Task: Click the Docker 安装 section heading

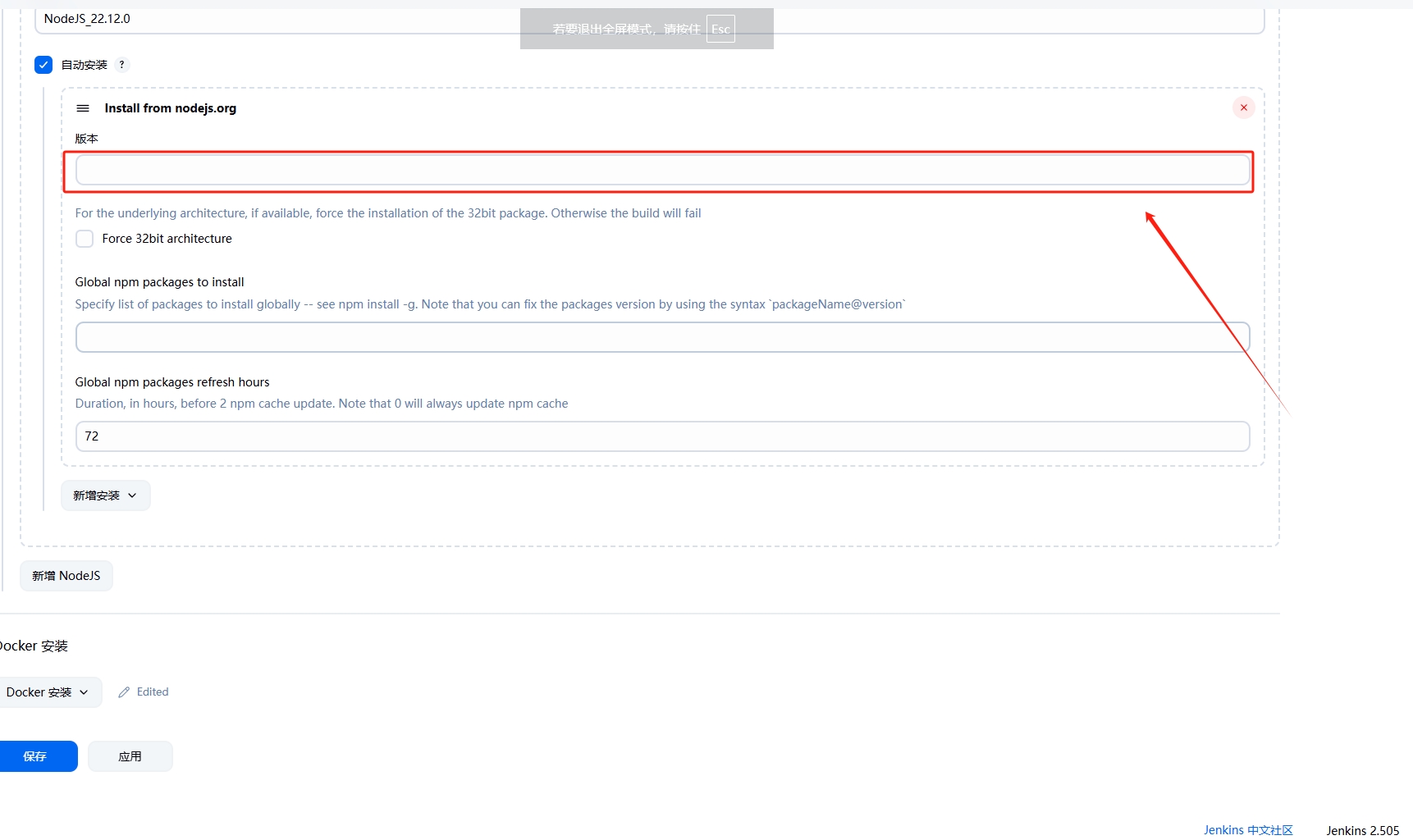Action: (x=34, y=646)
